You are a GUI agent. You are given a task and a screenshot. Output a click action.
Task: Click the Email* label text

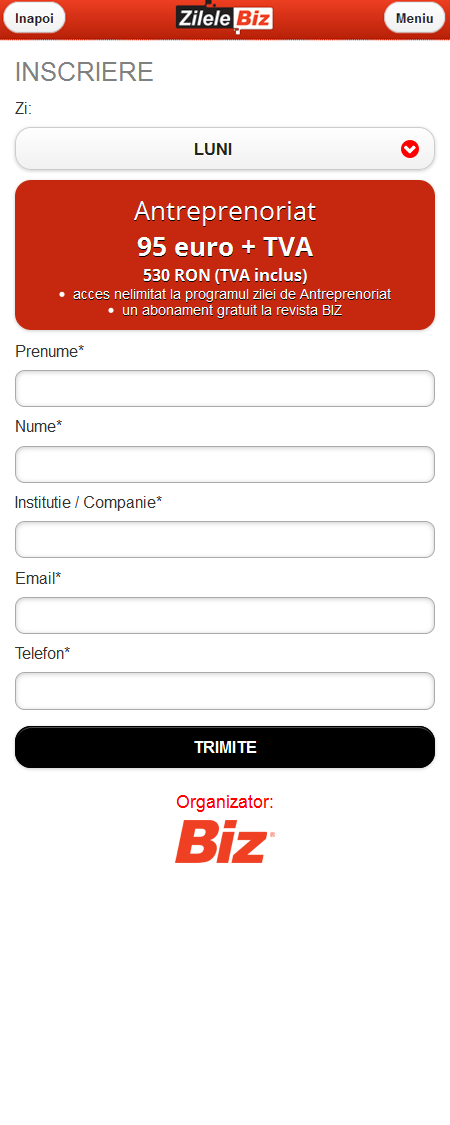coord(38,578)
